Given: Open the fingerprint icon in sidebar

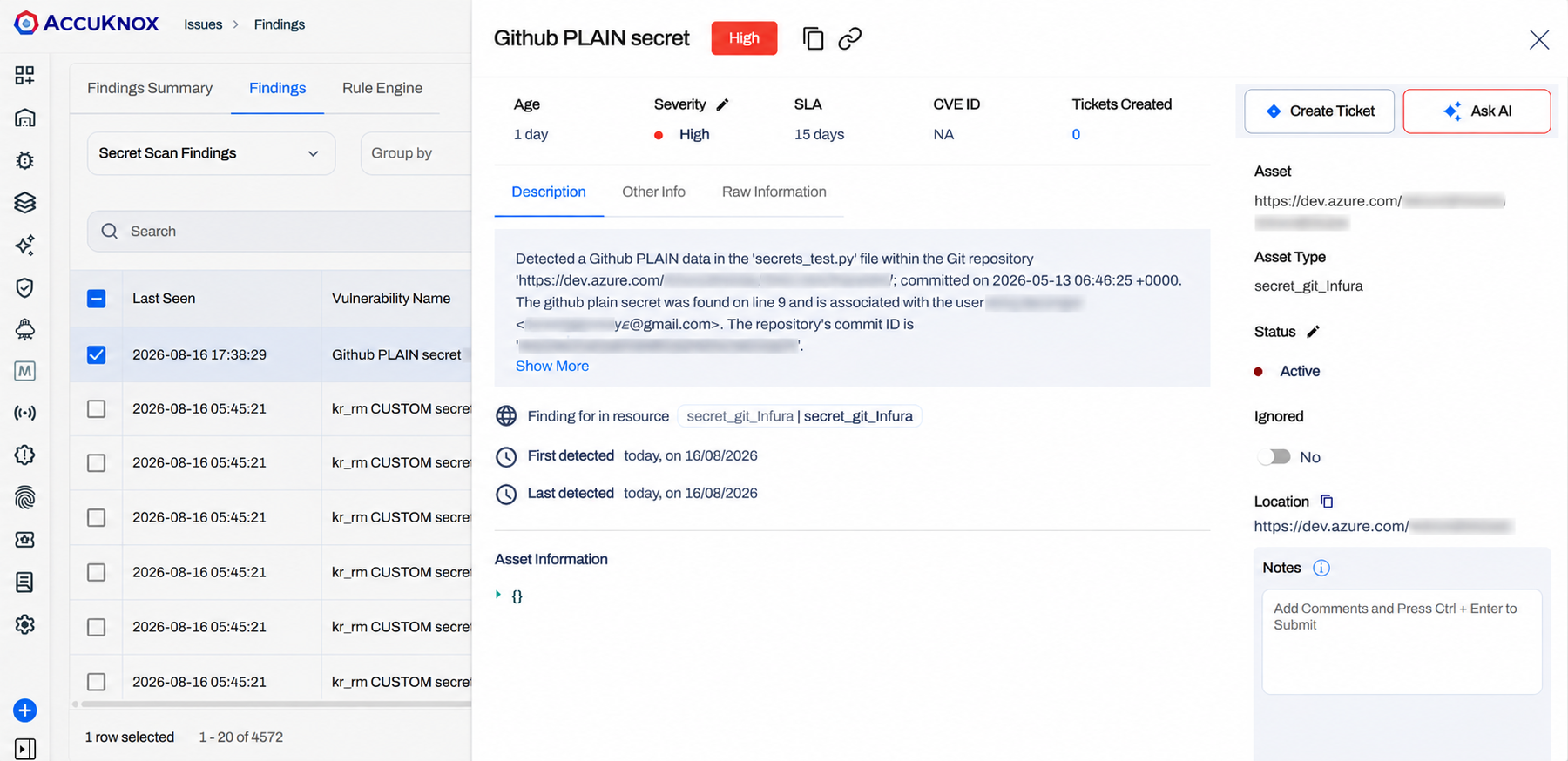Looking at the screenshot, I should coord(24,497).
